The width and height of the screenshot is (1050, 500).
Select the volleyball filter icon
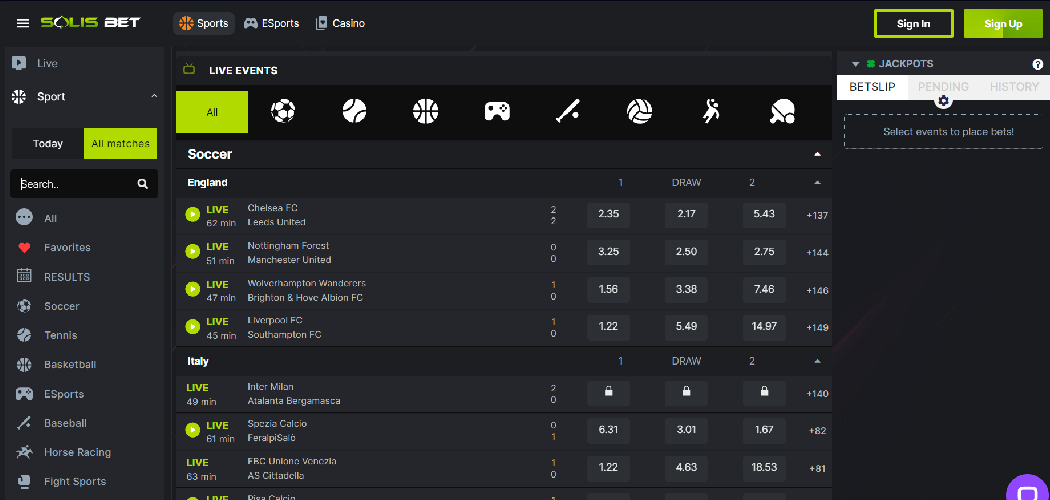pyautogui.click(x=640, y=111)
